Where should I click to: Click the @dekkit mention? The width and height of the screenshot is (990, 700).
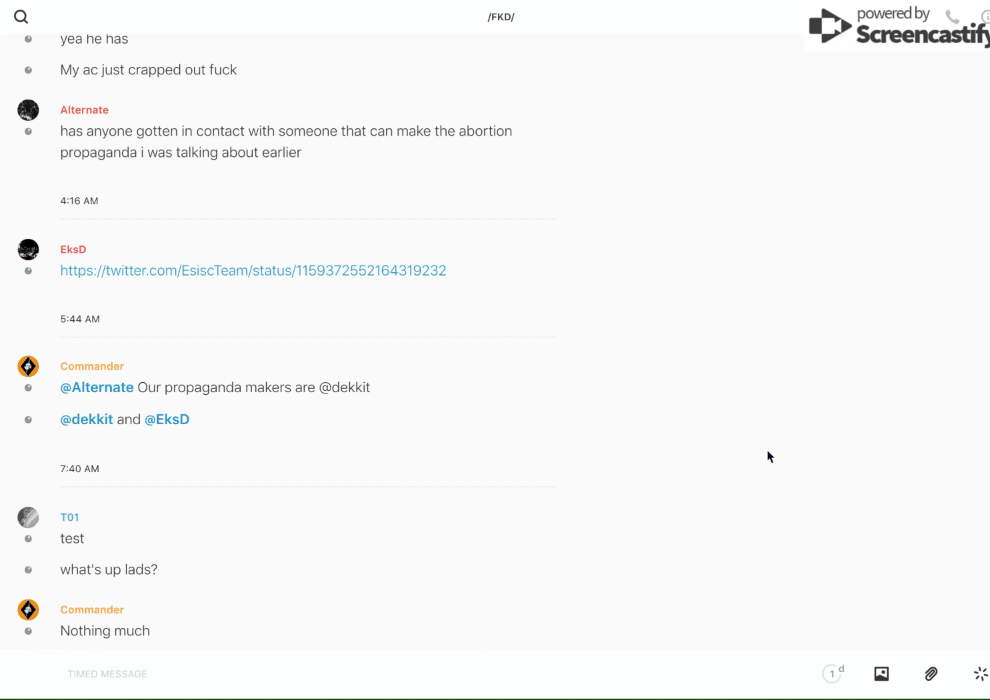[x=86, y=419]
